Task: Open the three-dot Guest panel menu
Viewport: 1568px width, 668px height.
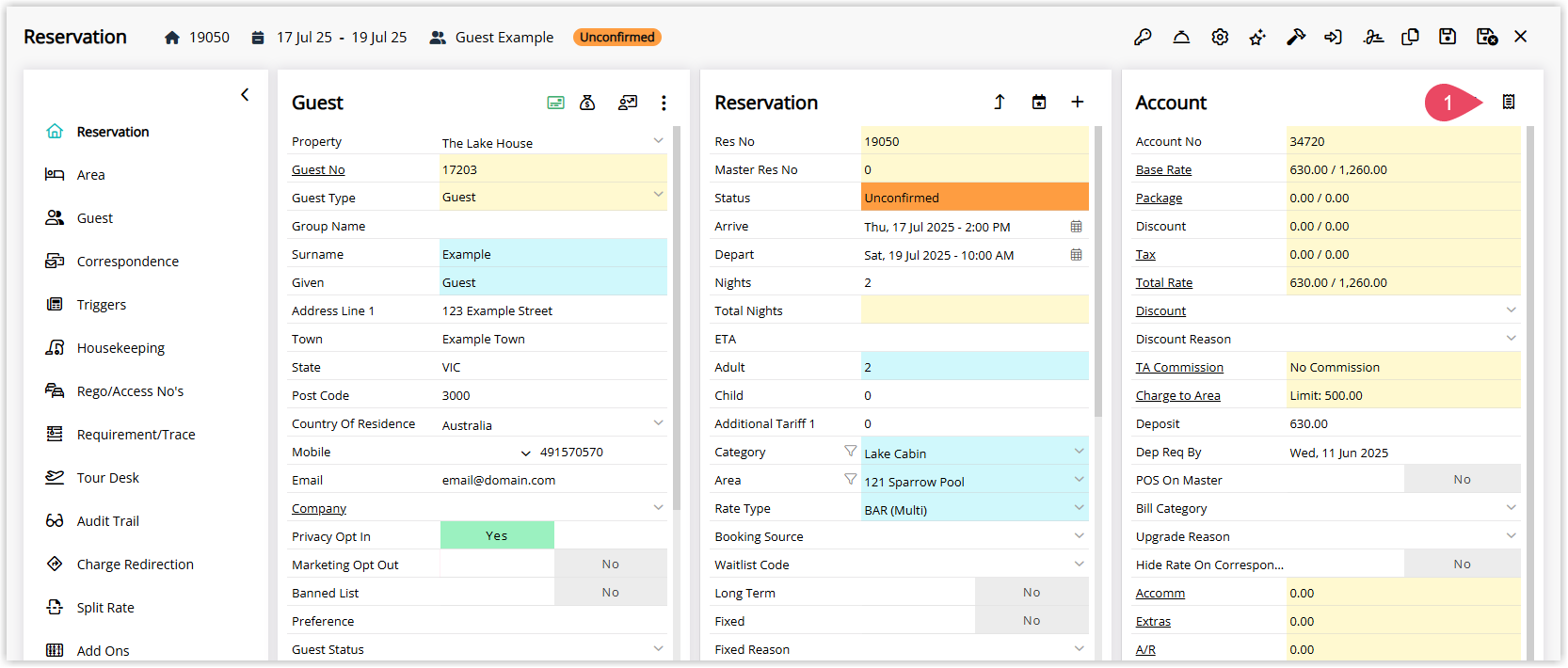Action: point(664,103)
